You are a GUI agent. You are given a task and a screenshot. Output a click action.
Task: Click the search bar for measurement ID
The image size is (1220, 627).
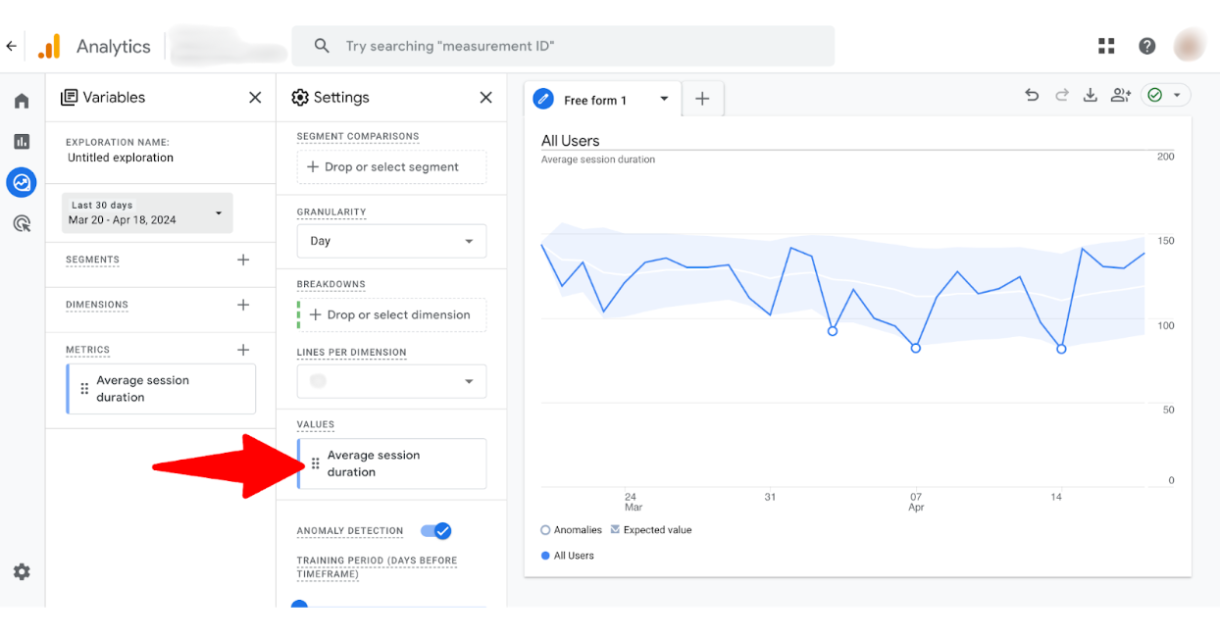pos(562,45)
